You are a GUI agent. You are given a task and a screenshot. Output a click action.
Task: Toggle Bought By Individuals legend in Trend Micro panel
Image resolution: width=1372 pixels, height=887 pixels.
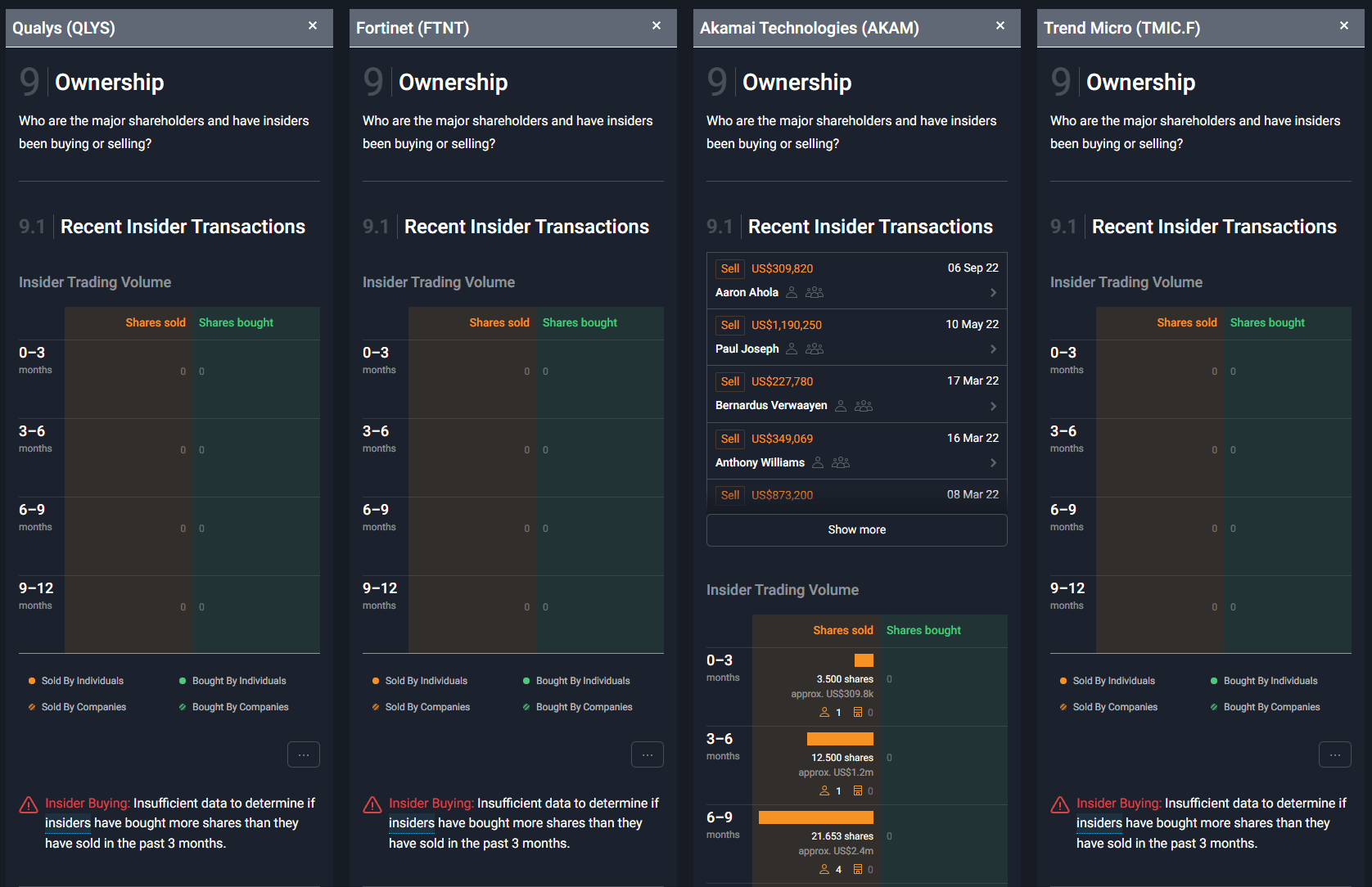click(x=1264, y=681)
